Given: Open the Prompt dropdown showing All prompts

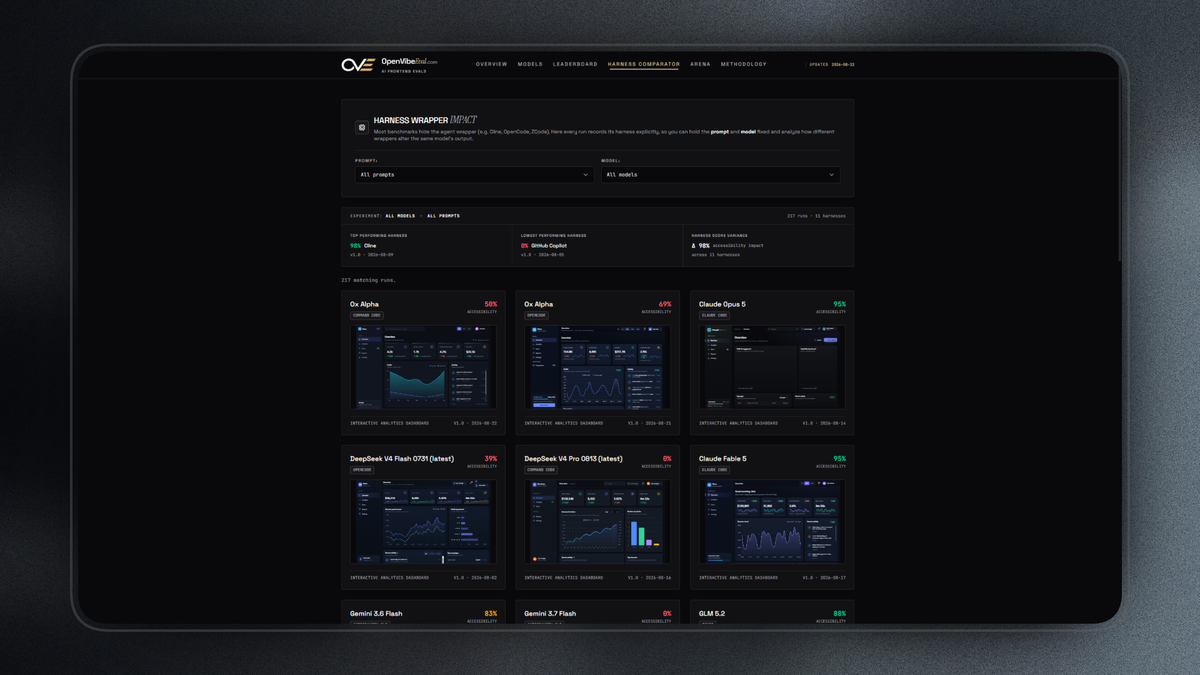Looking at the screenshot, I should tap(474, 174).
